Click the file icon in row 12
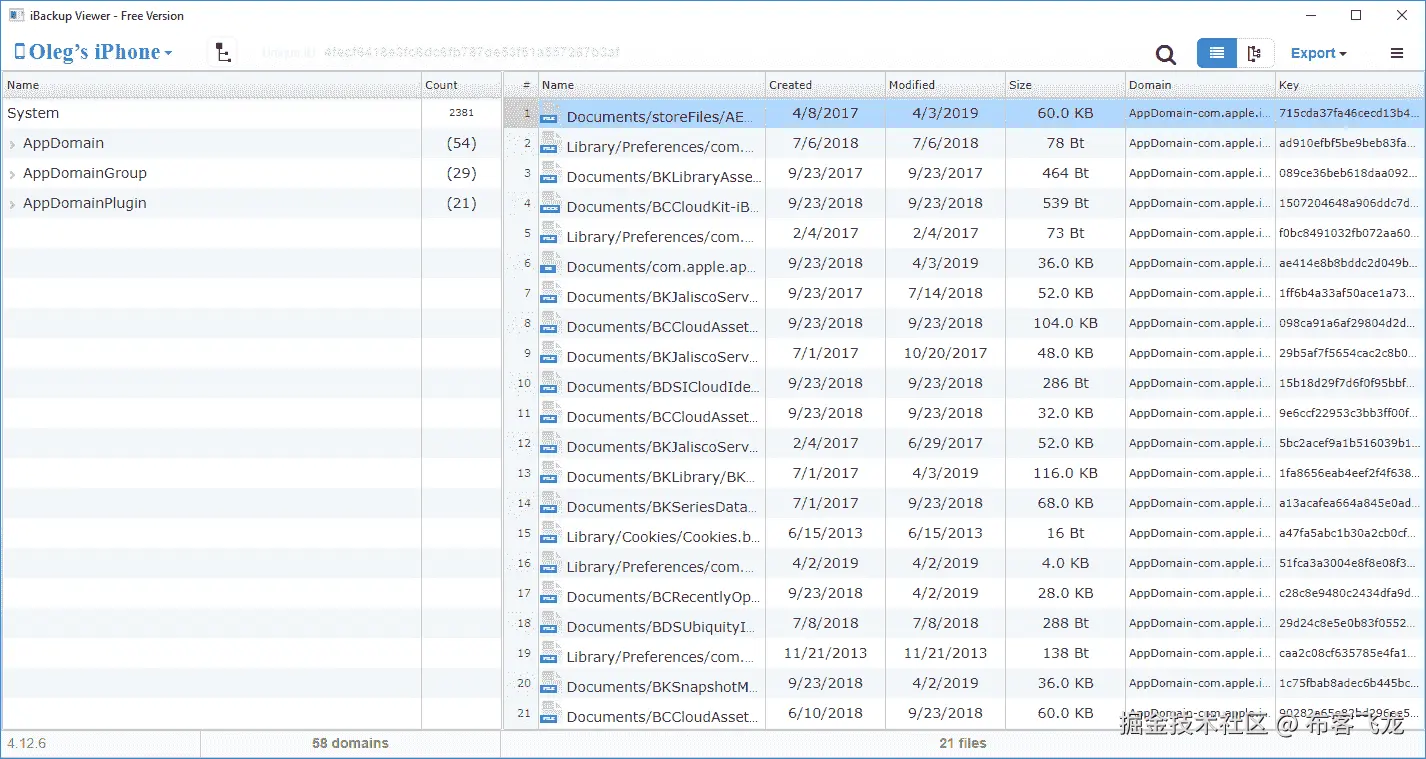This screenshot has height=759, width=1426. [550, 443]
